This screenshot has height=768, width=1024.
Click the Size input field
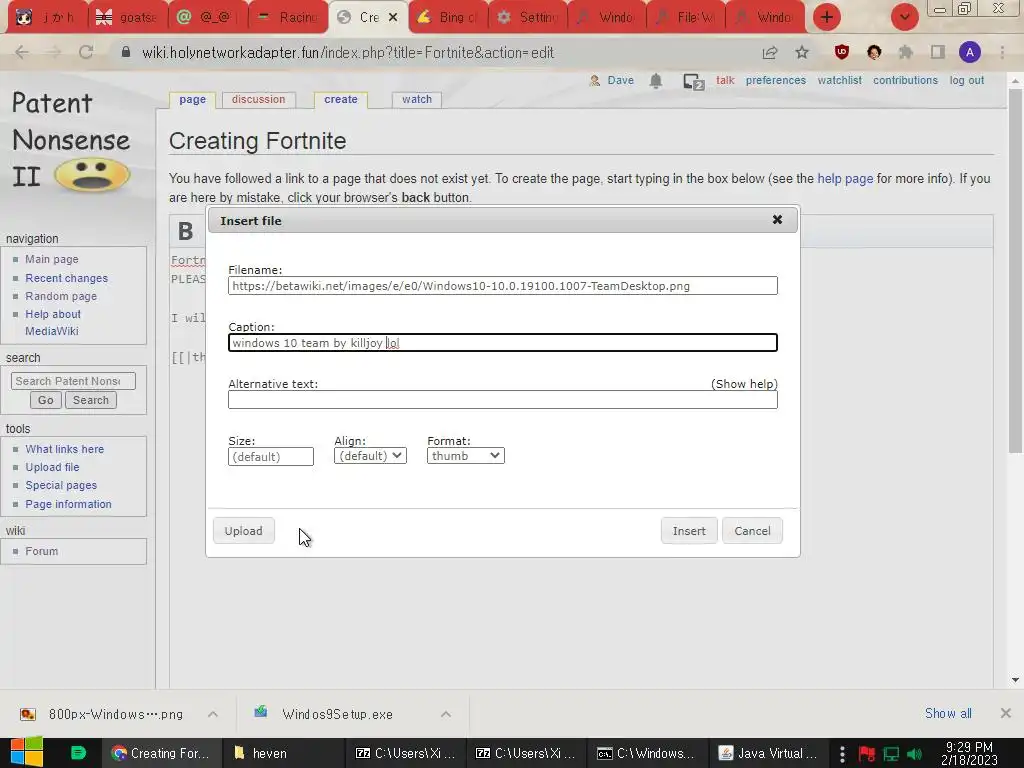click(x=271, y=456)
